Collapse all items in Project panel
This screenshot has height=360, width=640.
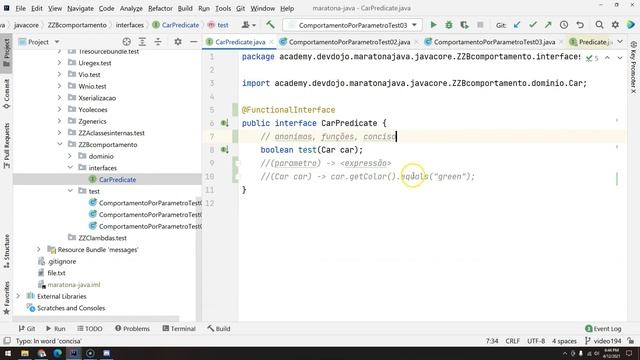[158, 42]
